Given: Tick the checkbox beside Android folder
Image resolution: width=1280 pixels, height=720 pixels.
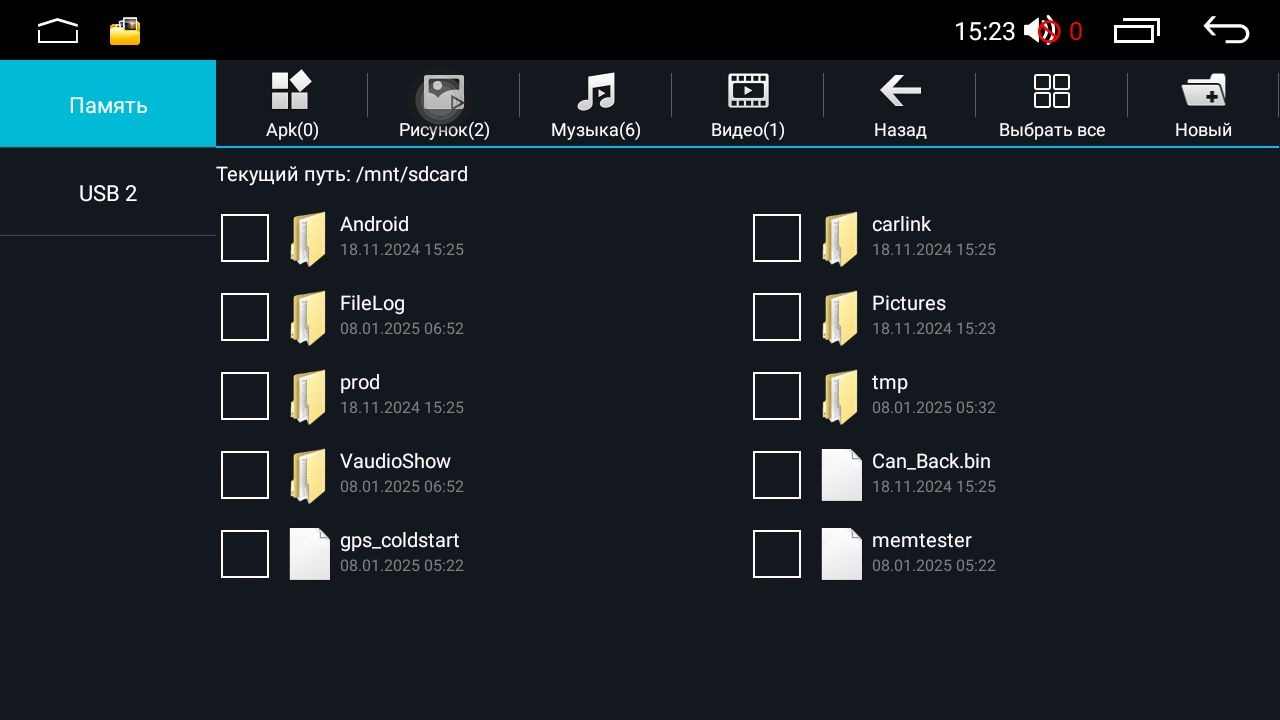Looking at the screenshot, I should [x=245, y=238].
